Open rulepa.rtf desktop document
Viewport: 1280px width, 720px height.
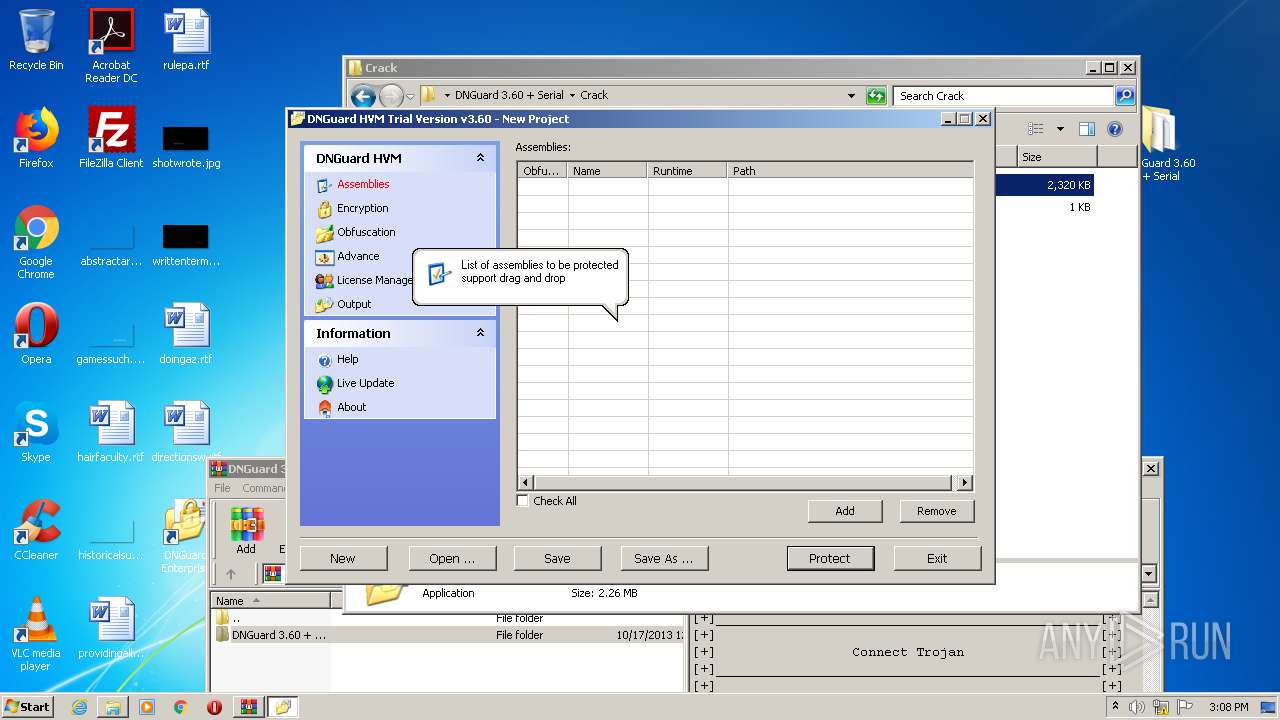click(186, 40)
